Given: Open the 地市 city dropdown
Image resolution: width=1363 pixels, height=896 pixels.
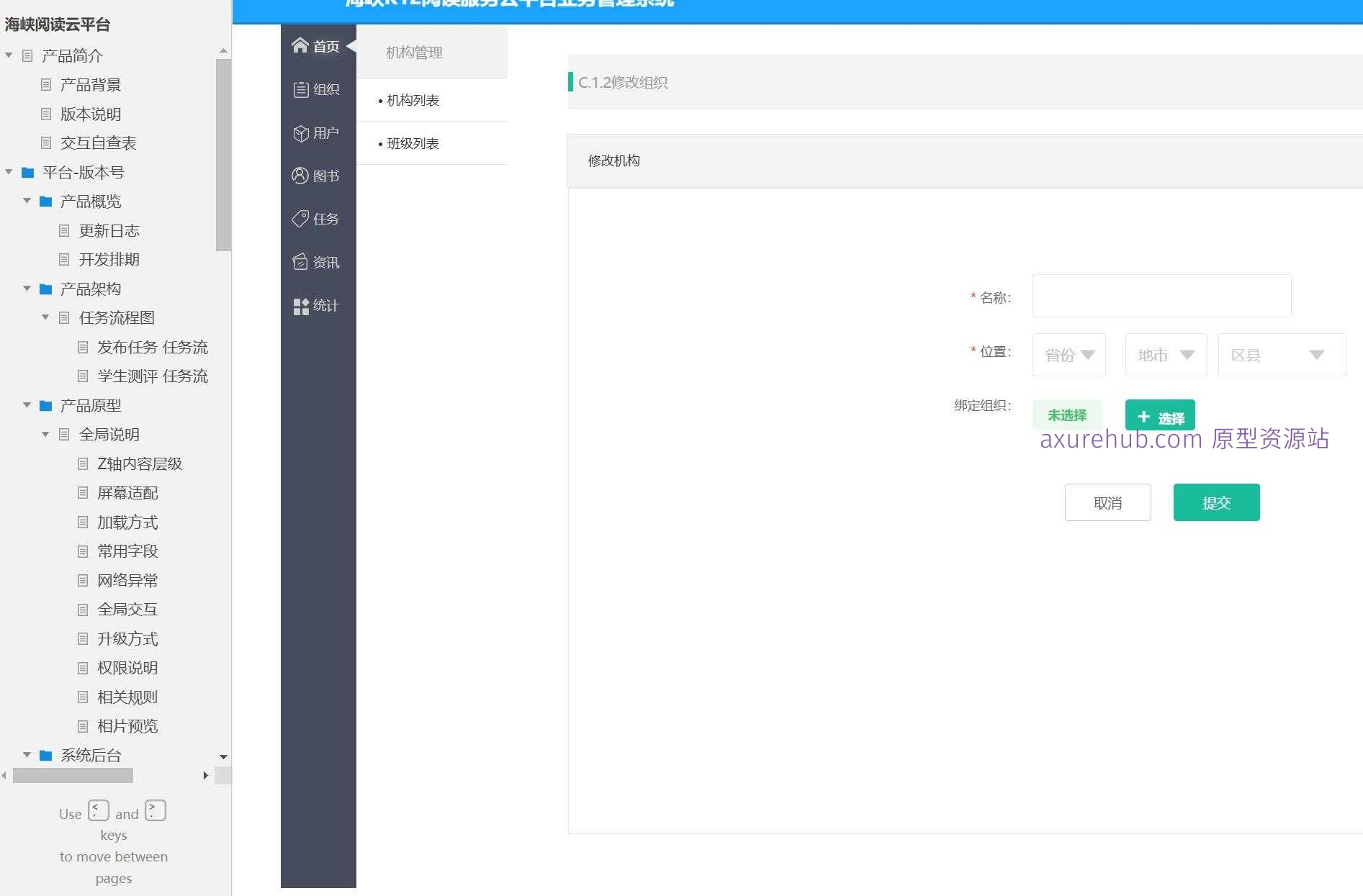Looking at the screenshot, I should pyautogui.click(x=1165, y=354).
